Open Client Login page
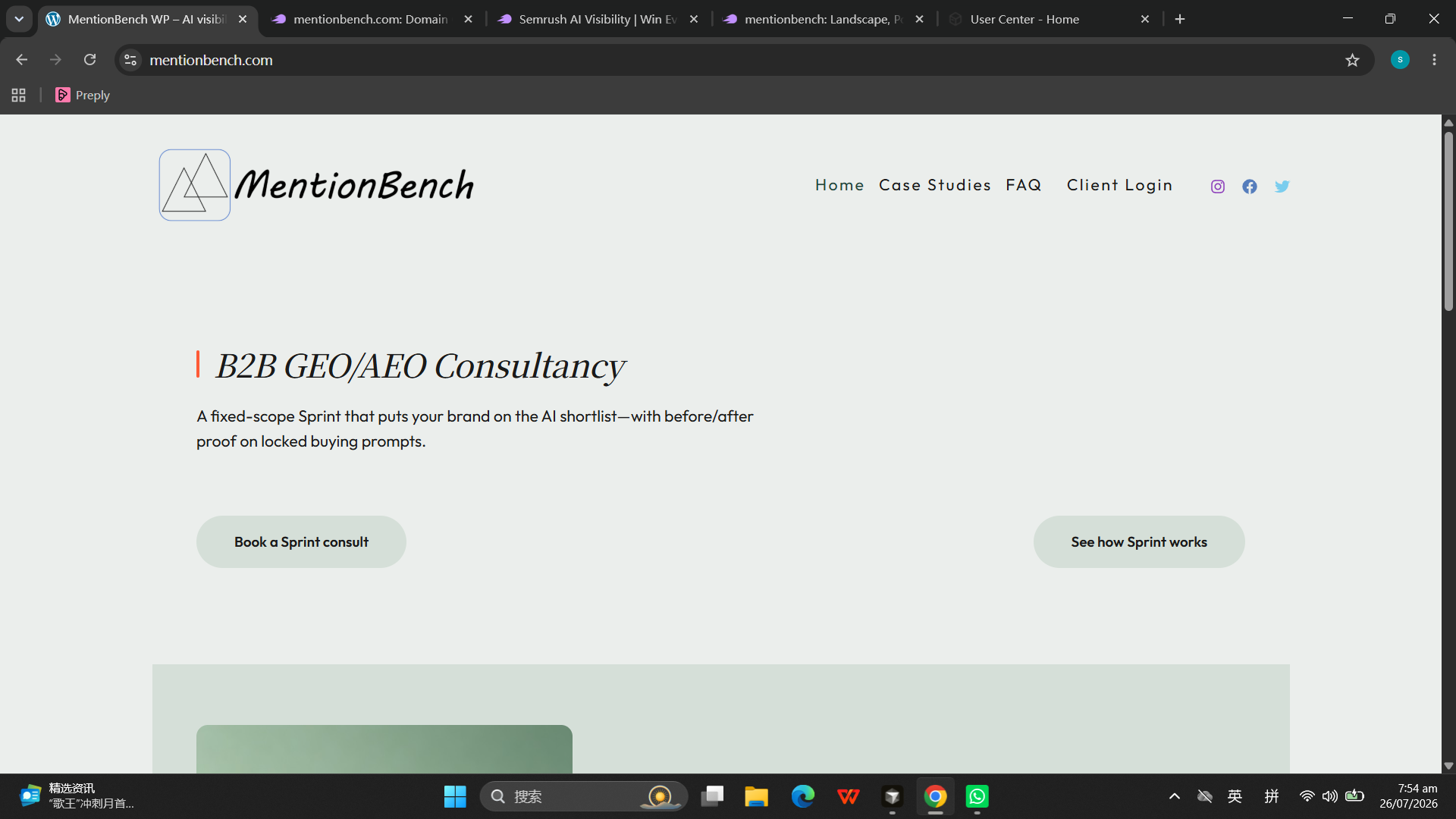 pyautogui.click(x=1119, y=185)
